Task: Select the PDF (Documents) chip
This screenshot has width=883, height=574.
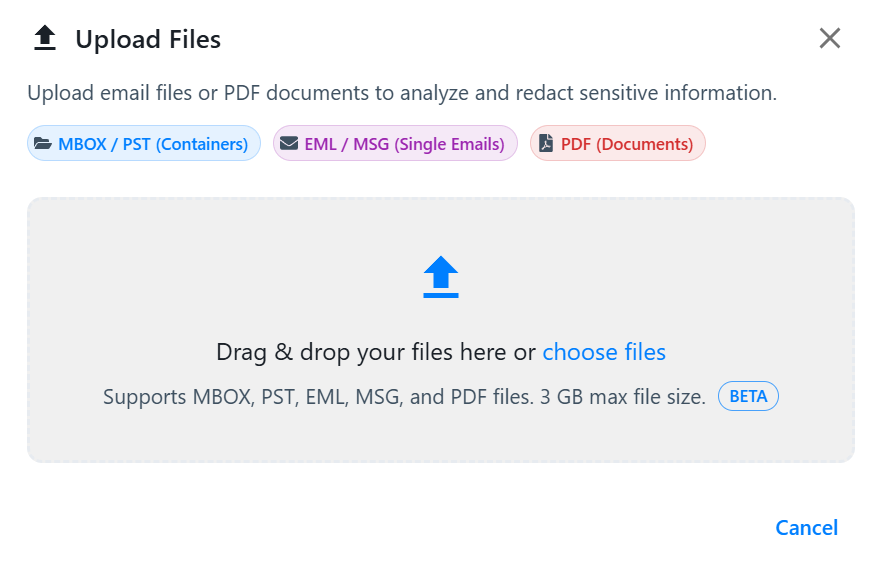Action: coord(618,144)
